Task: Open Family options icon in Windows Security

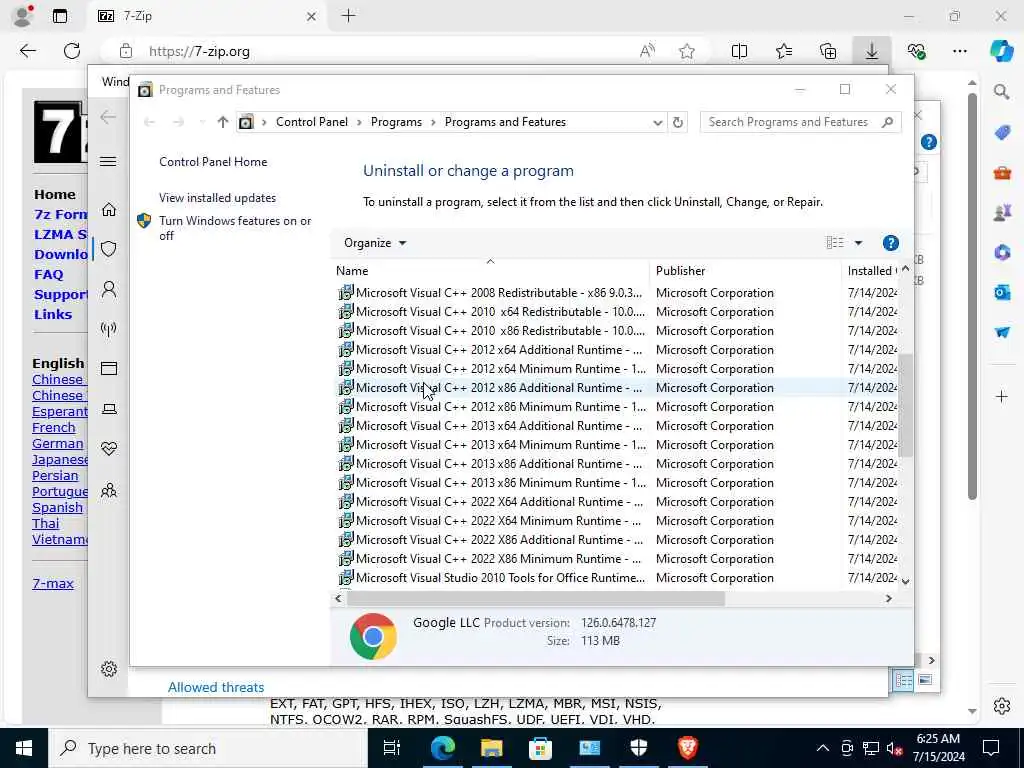Action: pos(109,490)
